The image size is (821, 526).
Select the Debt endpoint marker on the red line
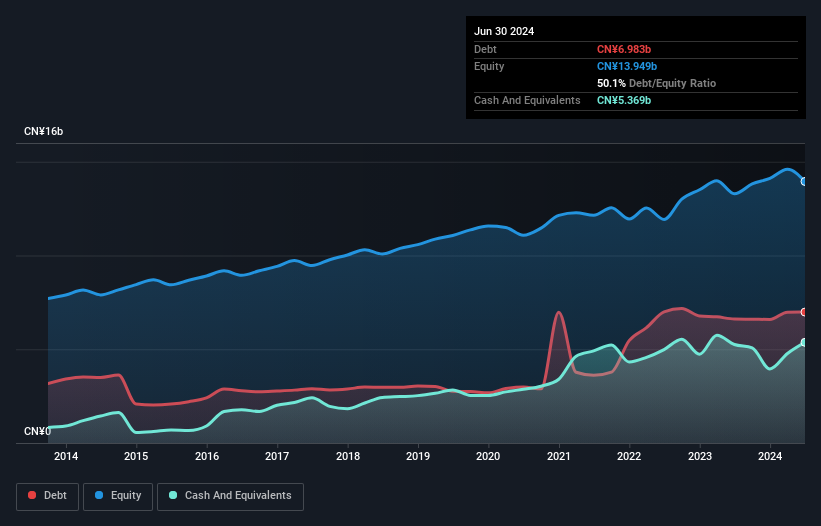[804, 312]
